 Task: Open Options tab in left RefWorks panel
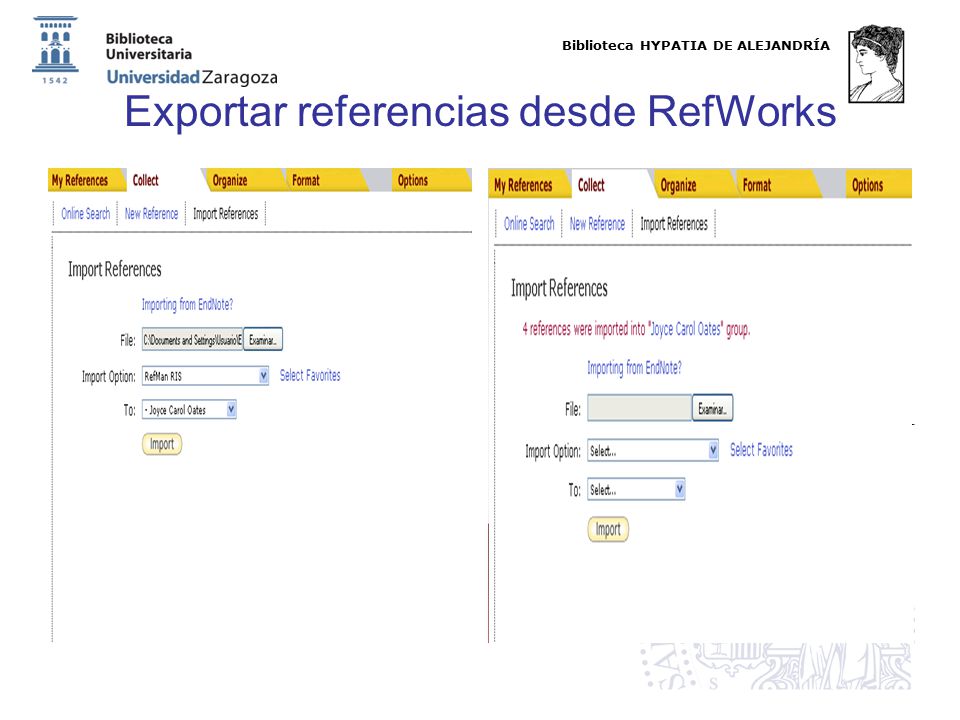tap(413, 180)
